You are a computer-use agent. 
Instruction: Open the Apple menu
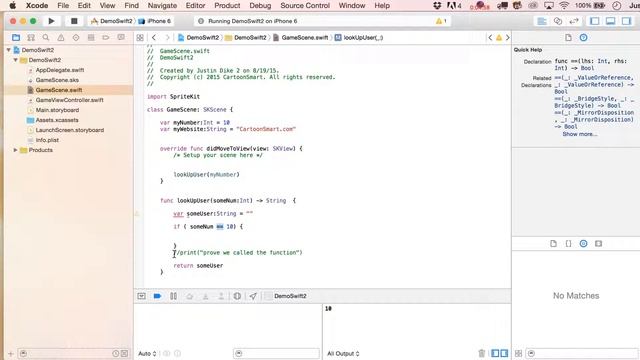click(x=13, y=6)
